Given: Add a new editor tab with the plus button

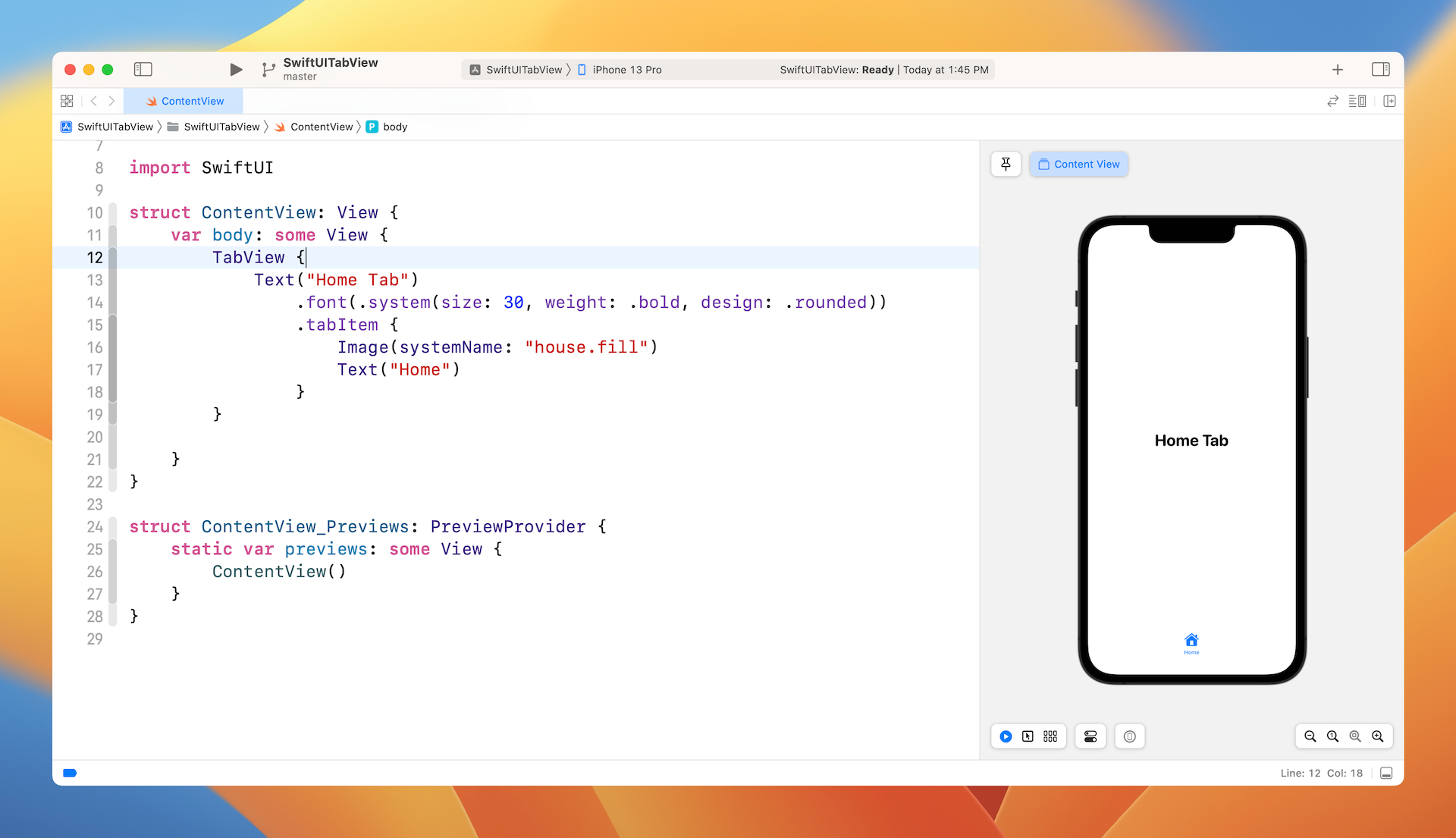Looking at the screenshot, I should click(x=1337, y=69).
